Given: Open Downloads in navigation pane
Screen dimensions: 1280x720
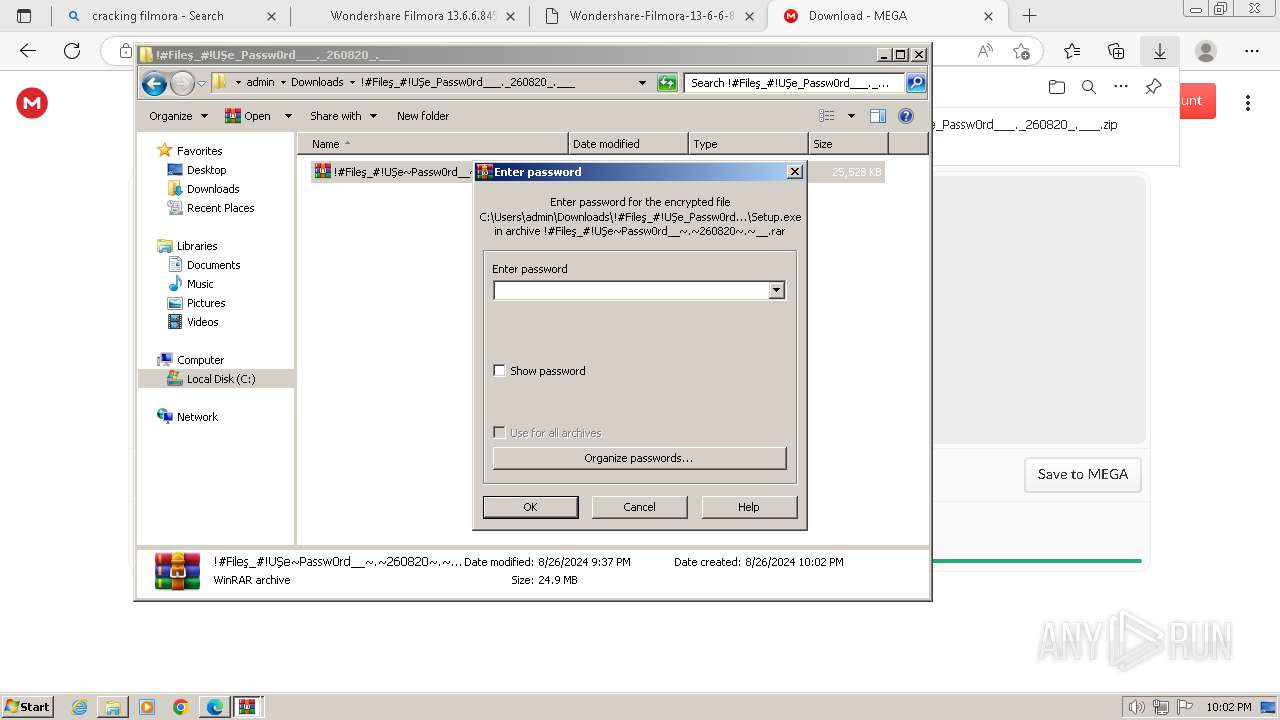Looking at the screenshot, I should click(213, 189).
